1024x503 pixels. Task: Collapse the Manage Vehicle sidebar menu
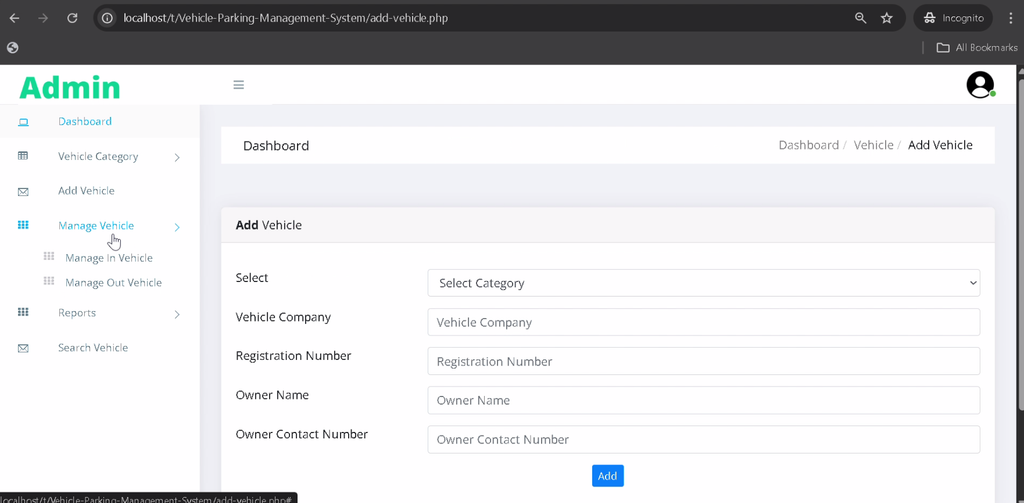click(96, 226)
